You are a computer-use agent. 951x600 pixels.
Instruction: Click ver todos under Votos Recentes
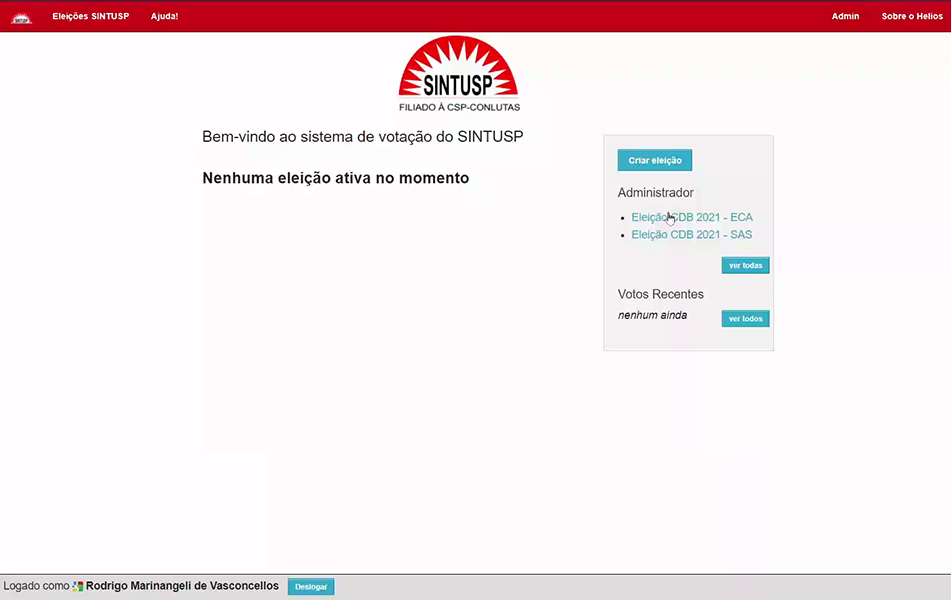point(745,319)
